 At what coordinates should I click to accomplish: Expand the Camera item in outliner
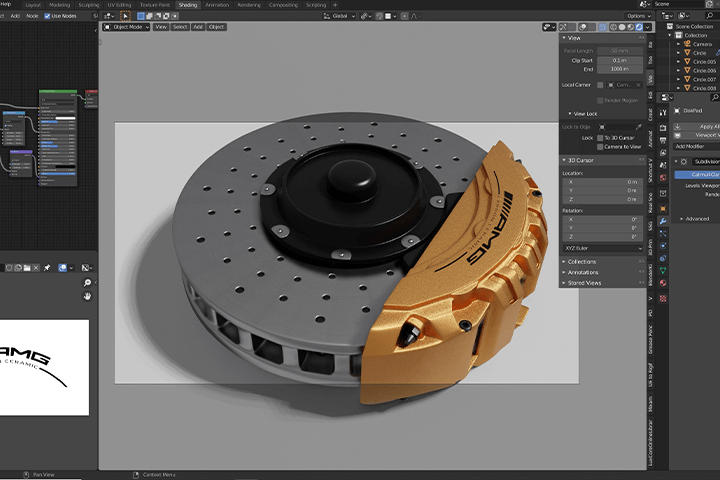tap(679, 44)
